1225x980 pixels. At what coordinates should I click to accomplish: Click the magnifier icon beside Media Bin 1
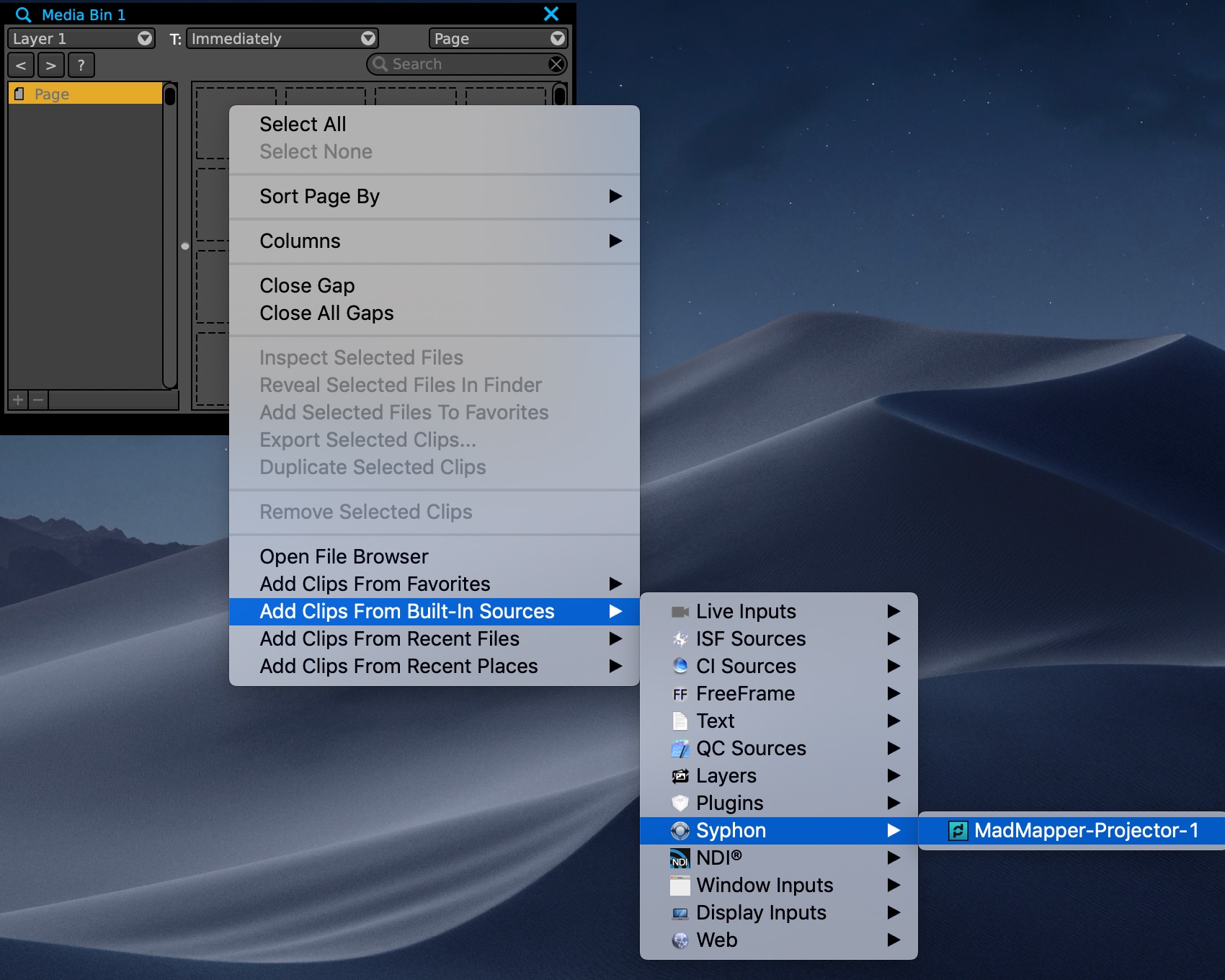point(23,14)
